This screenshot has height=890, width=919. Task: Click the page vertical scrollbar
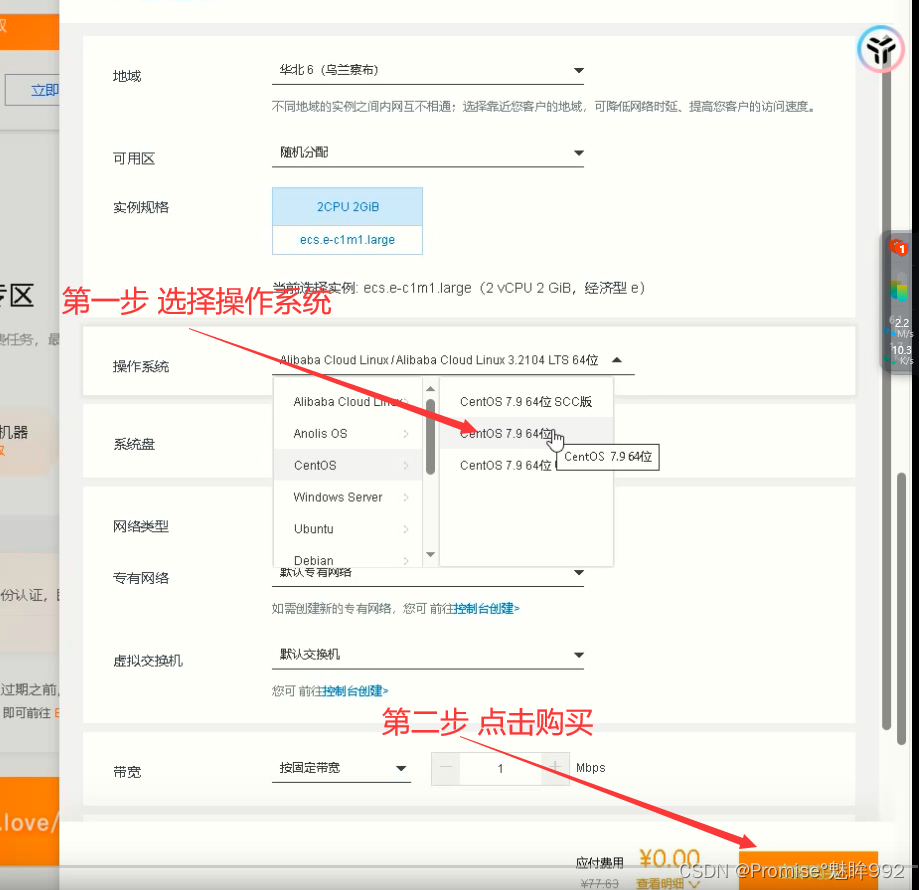[903, 608]
